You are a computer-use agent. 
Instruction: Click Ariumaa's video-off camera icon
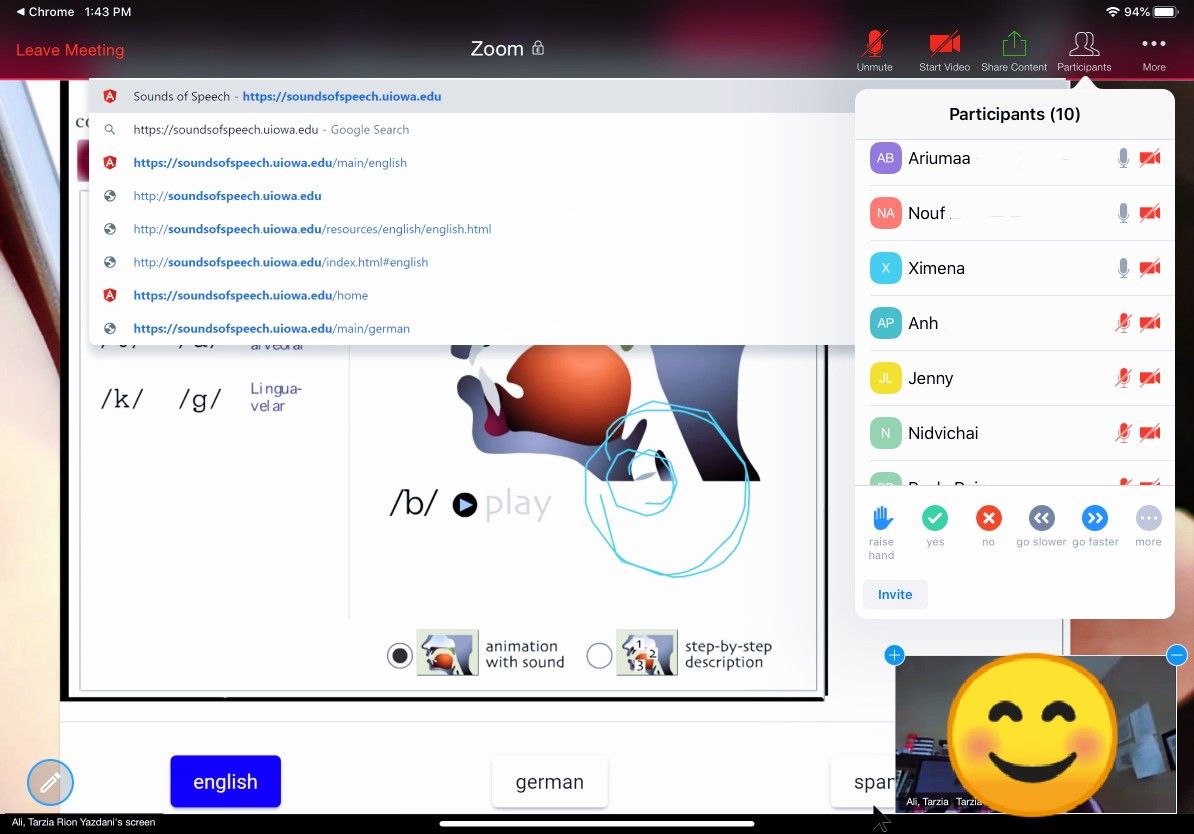(x=1150, y=158)
